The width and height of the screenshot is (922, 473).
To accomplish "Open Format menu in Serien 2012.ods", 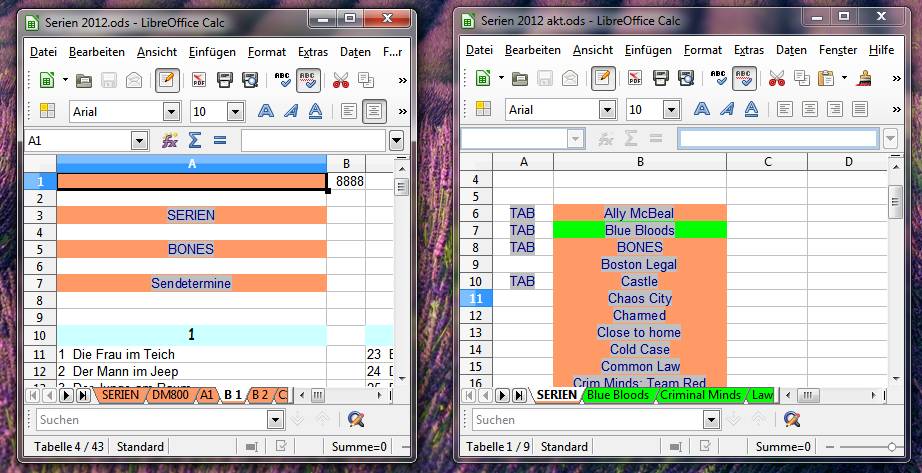I will click(266, 52).
